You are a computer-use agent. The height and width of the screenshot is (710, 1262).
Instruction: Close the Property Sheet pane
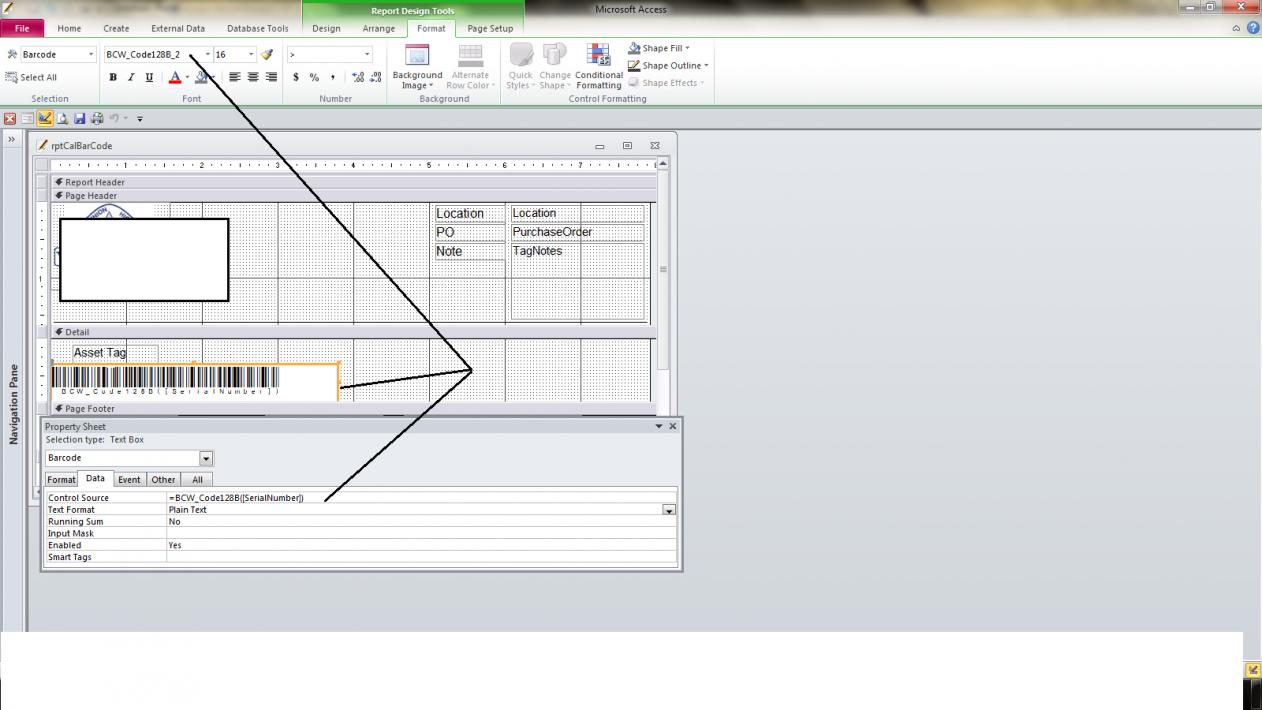coord(672,426)
